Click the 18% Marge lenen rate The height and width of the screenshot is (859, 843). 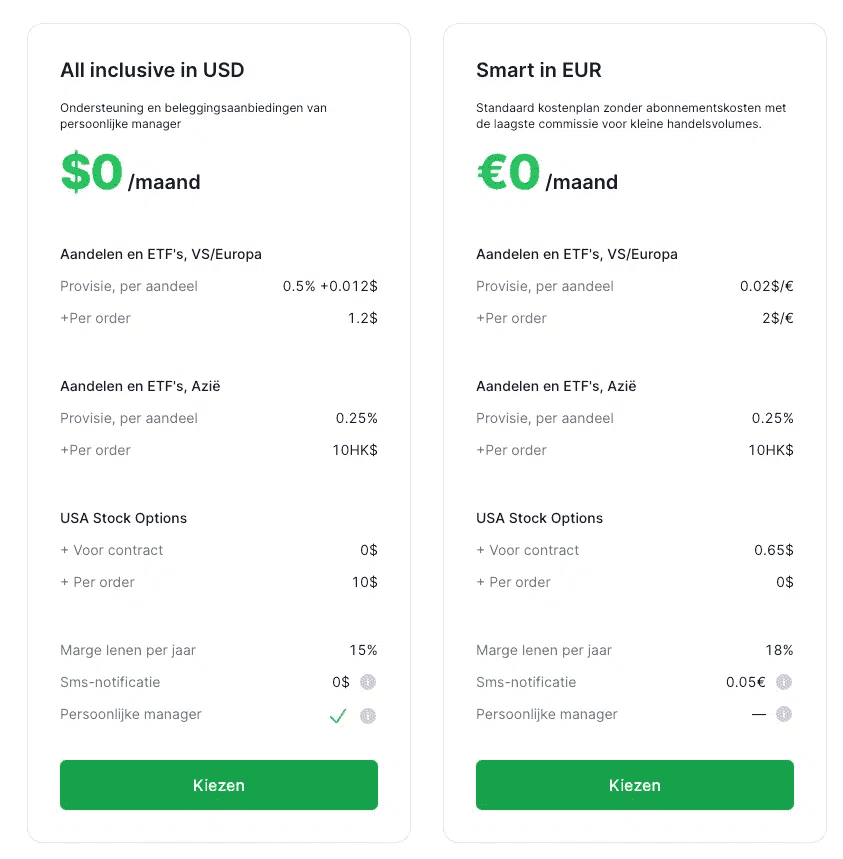point(779,650)
